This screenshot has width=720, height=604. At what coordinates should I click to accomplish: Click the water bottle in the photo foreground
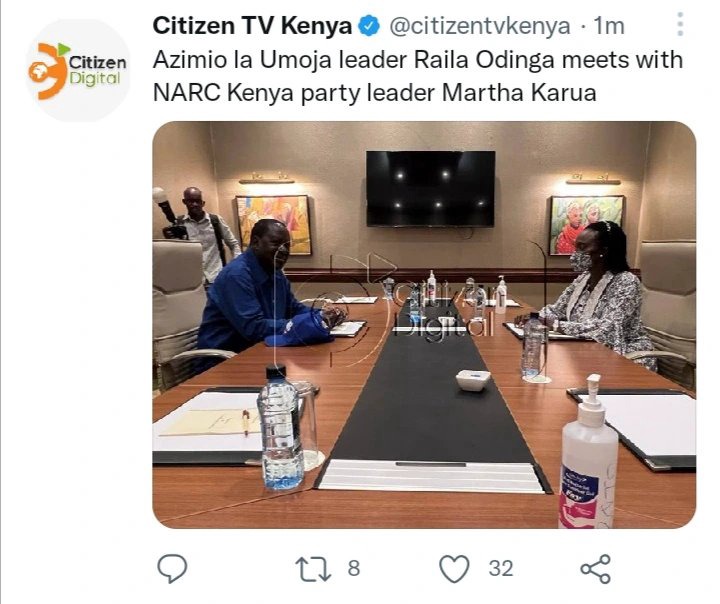(x=280, y=427)
